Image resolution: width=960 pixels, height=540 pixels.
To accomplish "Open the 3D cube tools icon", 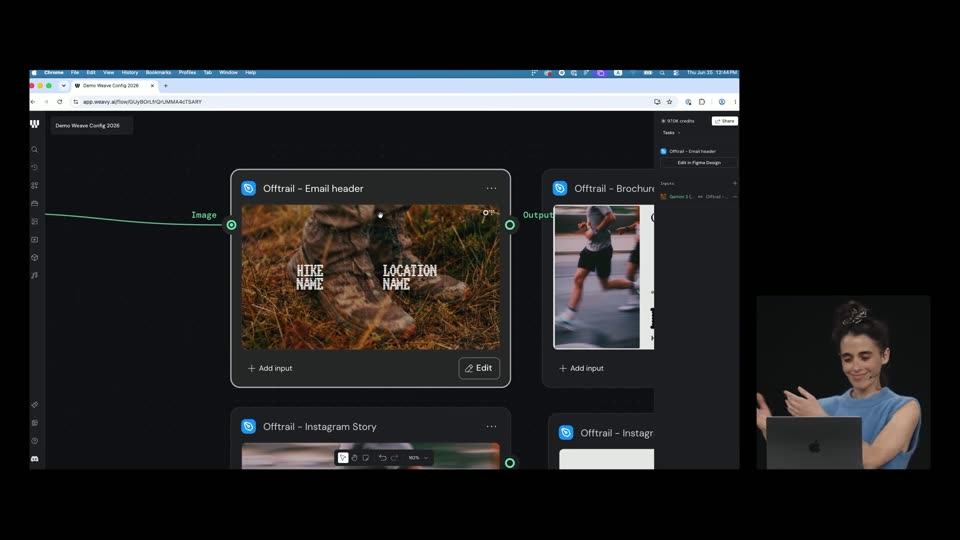I will [35, 258].
